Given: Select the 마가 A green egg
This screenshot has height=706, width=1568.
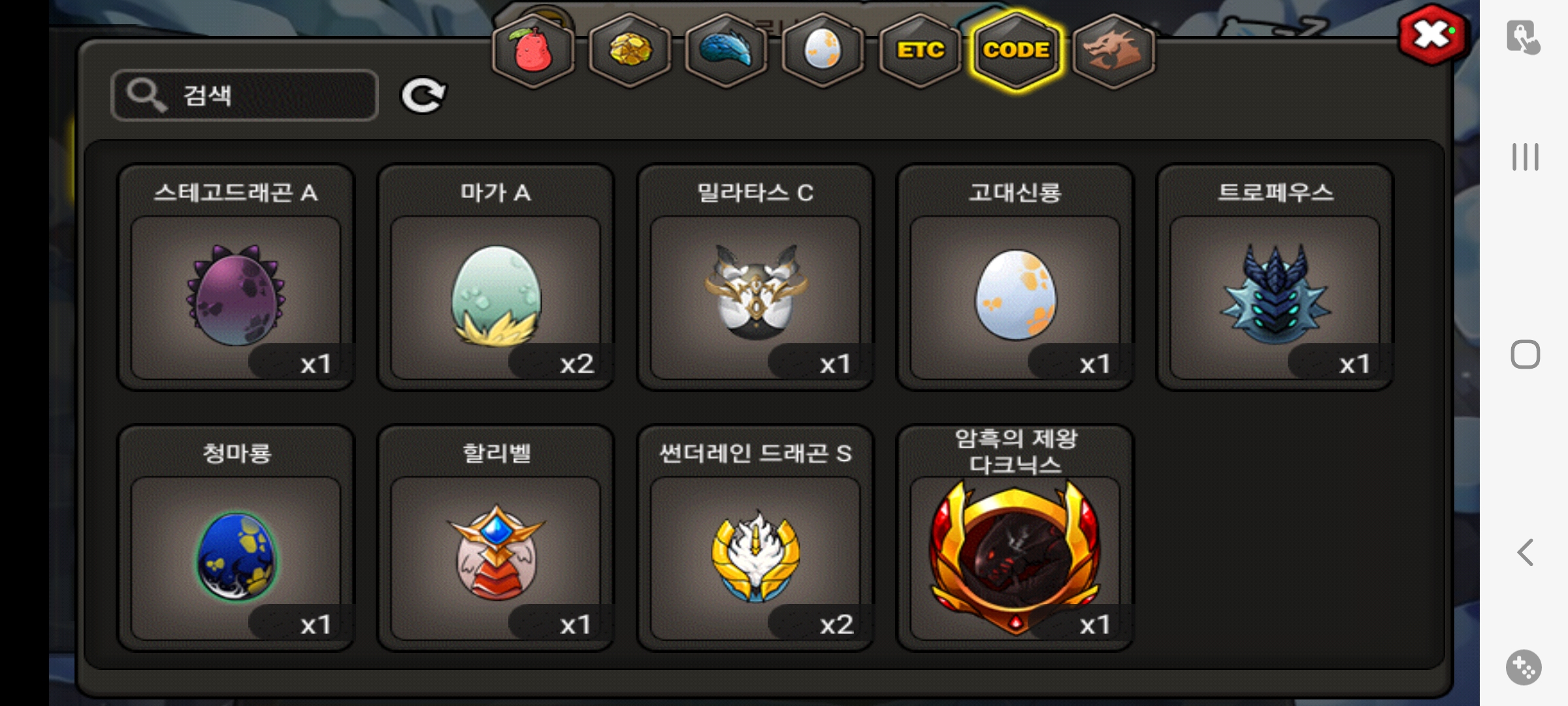Looking at the screenshot, I should pyautogui.click(x=496, y=277).
